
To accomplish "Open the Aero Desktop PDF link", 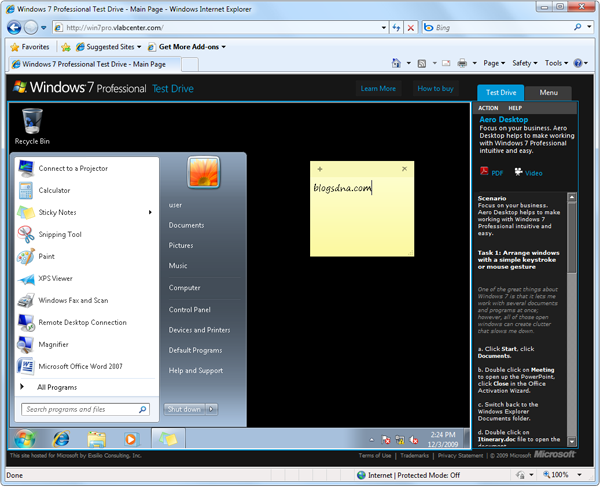I will (491, 172).
